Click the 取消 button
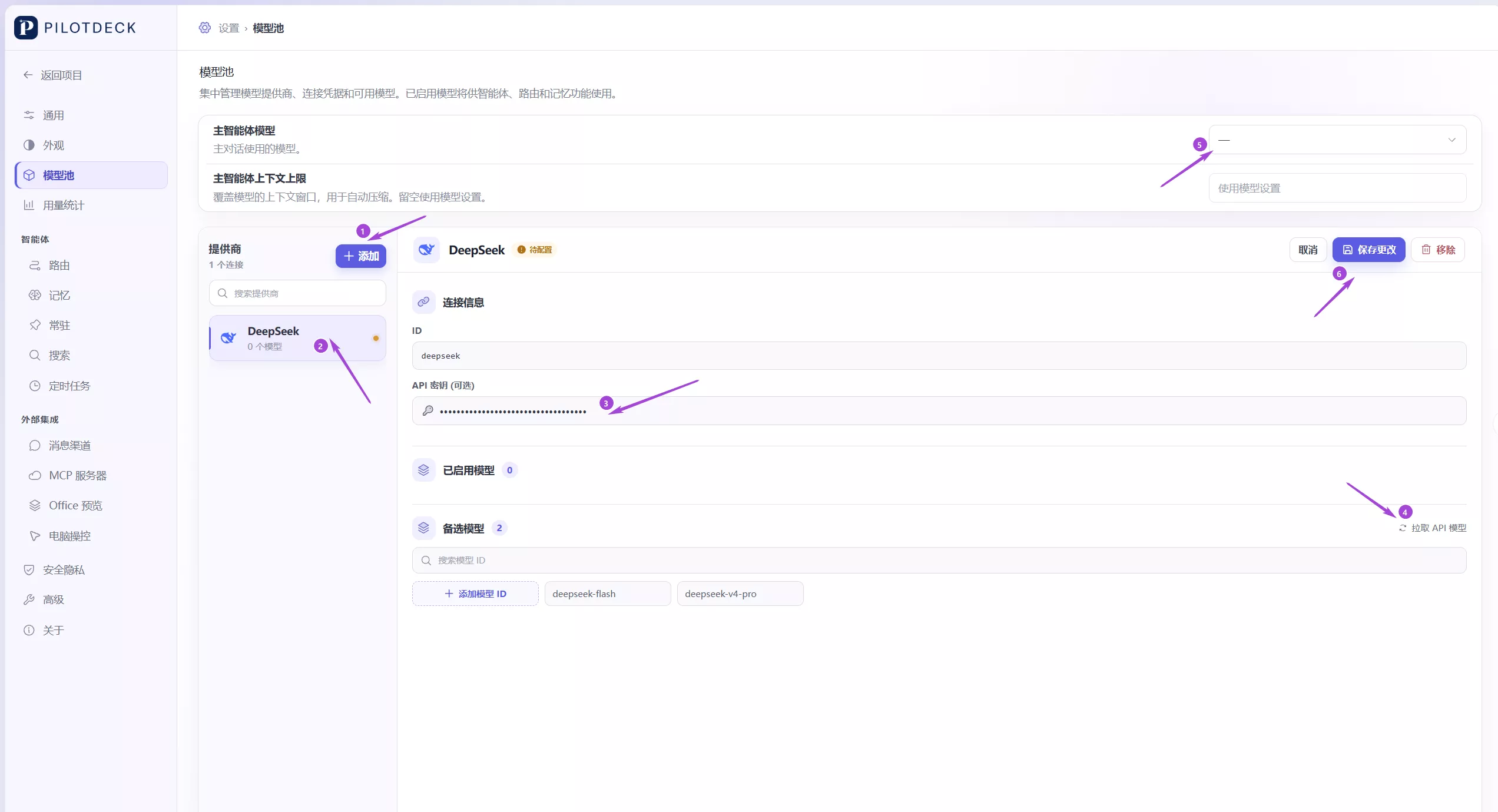This screenshot has height=812, width=1498. (x=1308, y=250)
